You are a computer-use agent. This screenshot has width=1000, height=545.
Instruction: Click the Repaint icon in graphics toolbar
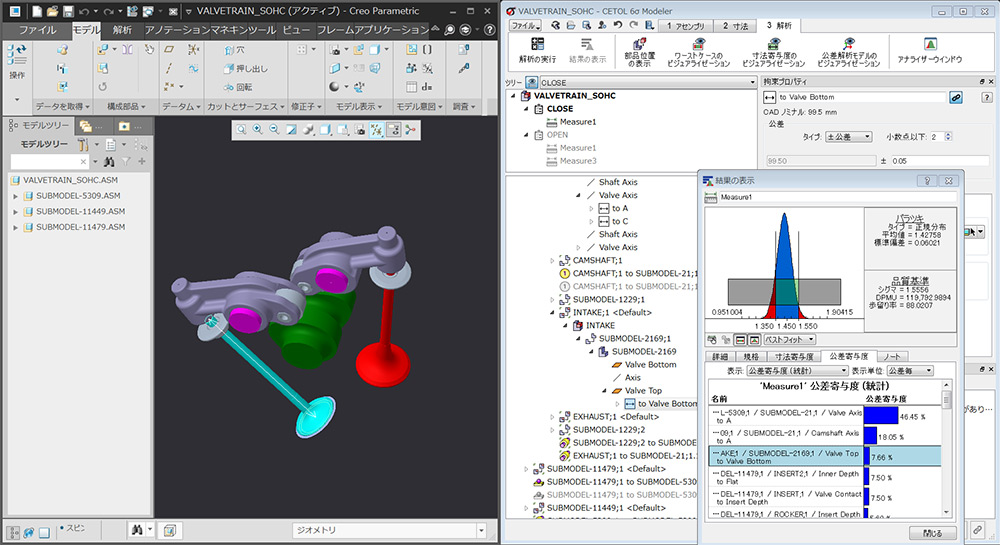coord(291,129)
